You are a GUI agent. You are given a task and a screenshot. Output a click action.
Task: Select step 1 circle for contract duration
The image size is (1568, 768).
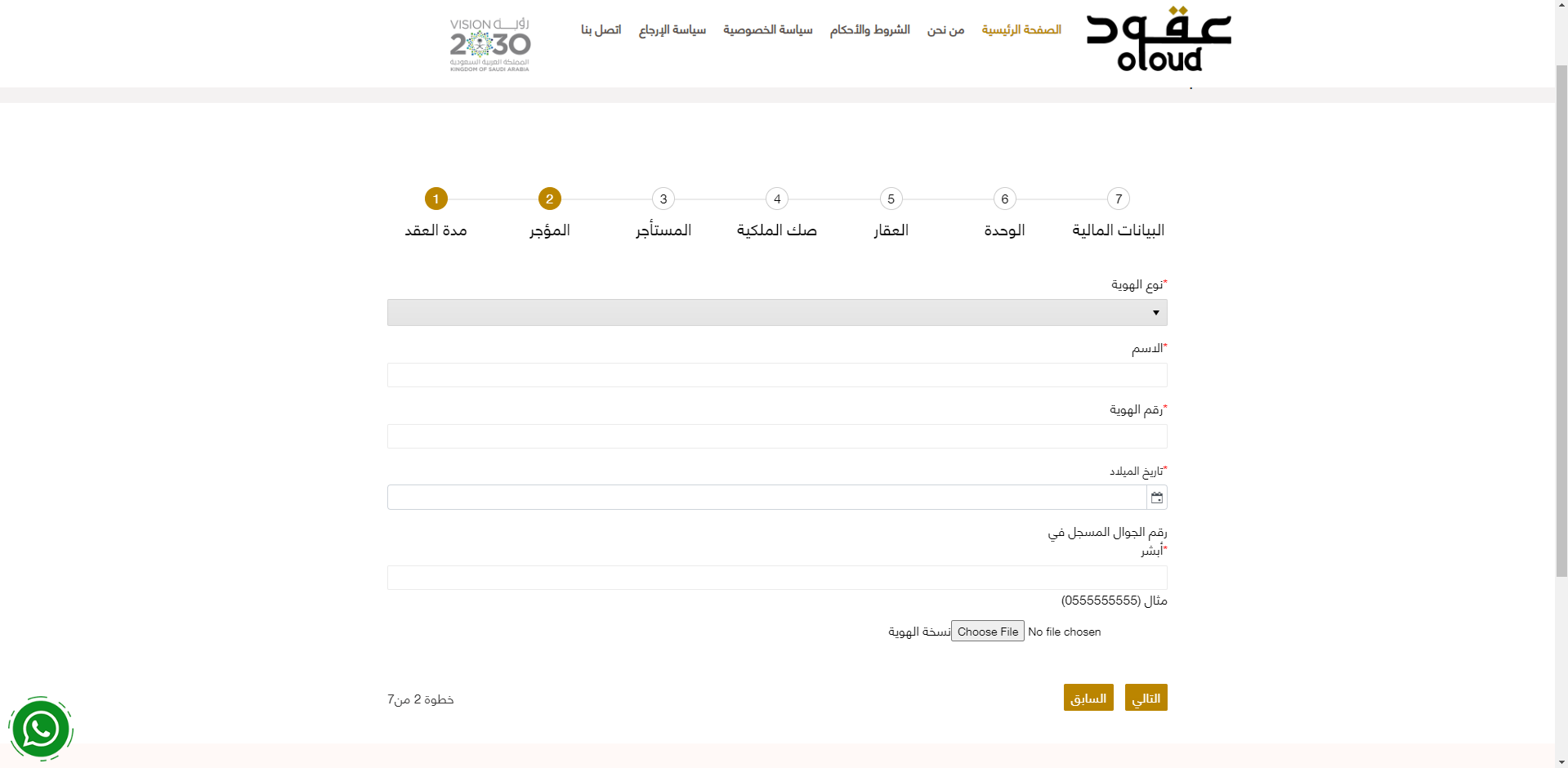click(x=436, y=199)
